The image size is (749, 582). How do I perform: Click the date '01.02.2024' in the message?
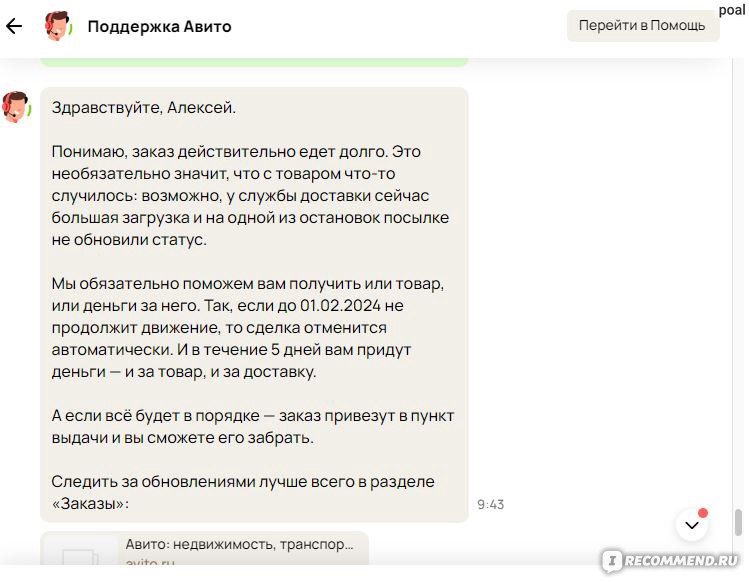(340, 305)
